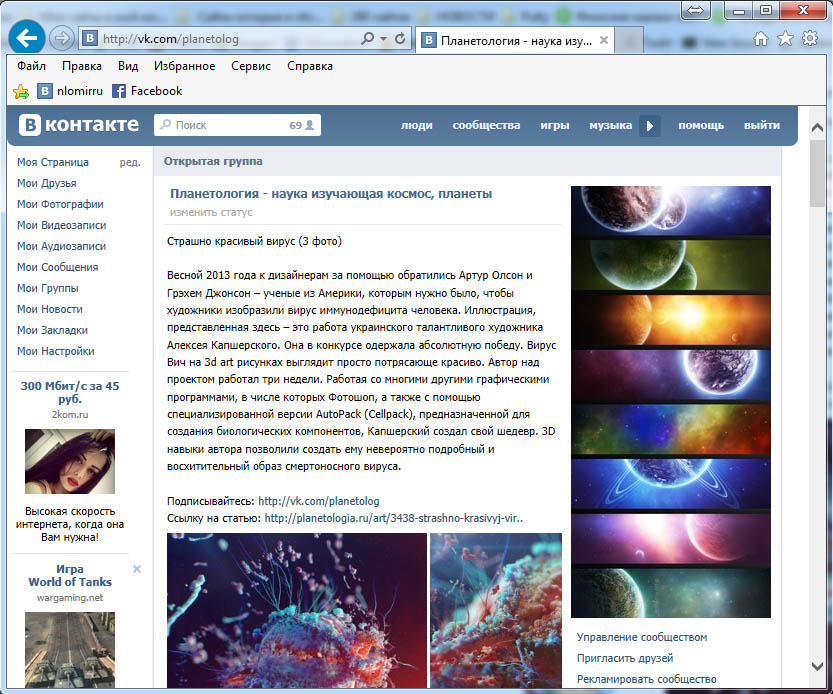
Task: Open the Сервис menu
Action: (251, 66)
